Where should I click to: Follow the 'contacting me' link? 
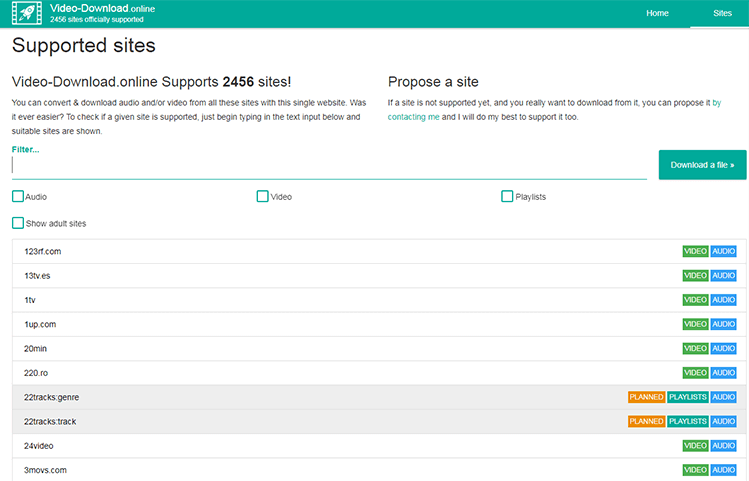(x=413, y=117)
